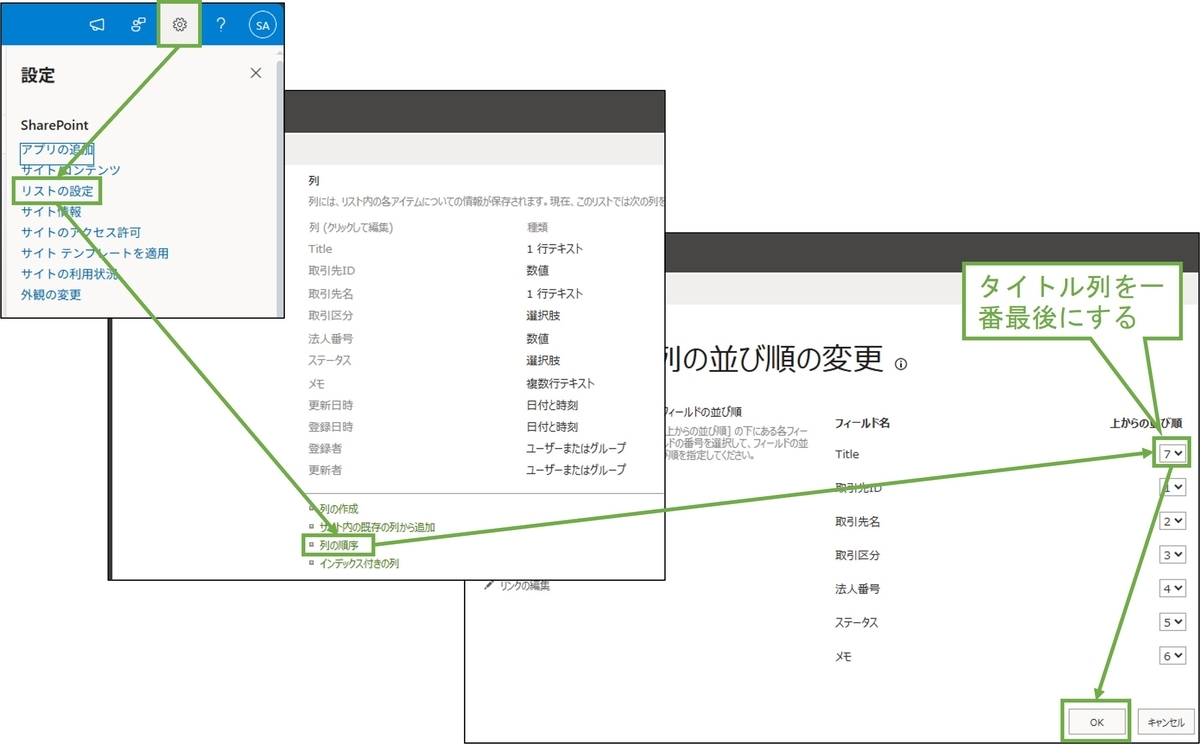Click サイト テンプレートを適用 link
This screenshot has width=1200, height=744.
[95, 253]
